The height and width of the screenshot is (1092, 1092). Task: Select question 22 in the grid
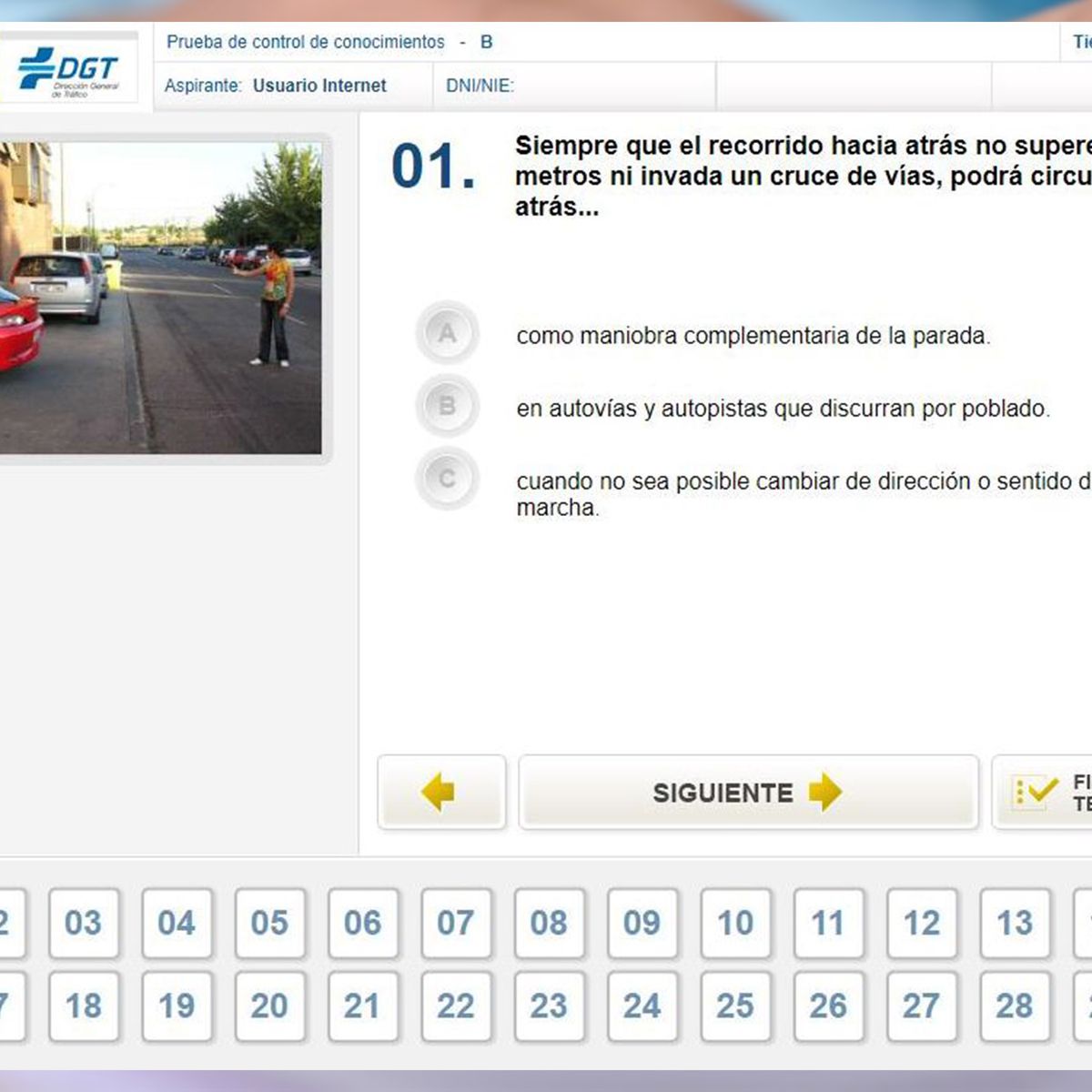[x=456, y=1006]
